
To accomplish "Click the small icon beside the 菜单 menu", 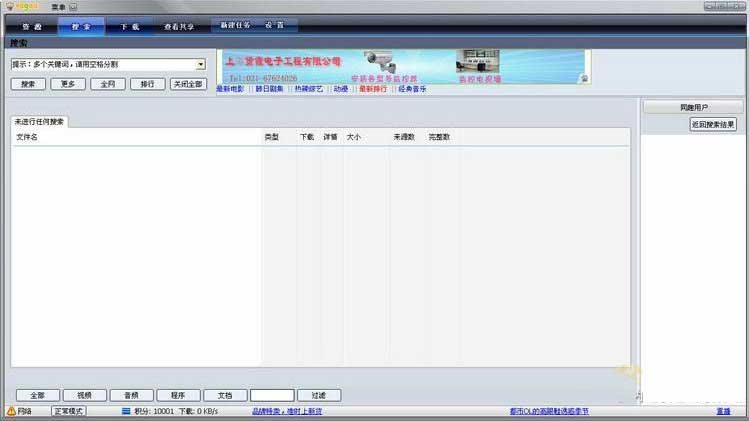I will 73,6.
